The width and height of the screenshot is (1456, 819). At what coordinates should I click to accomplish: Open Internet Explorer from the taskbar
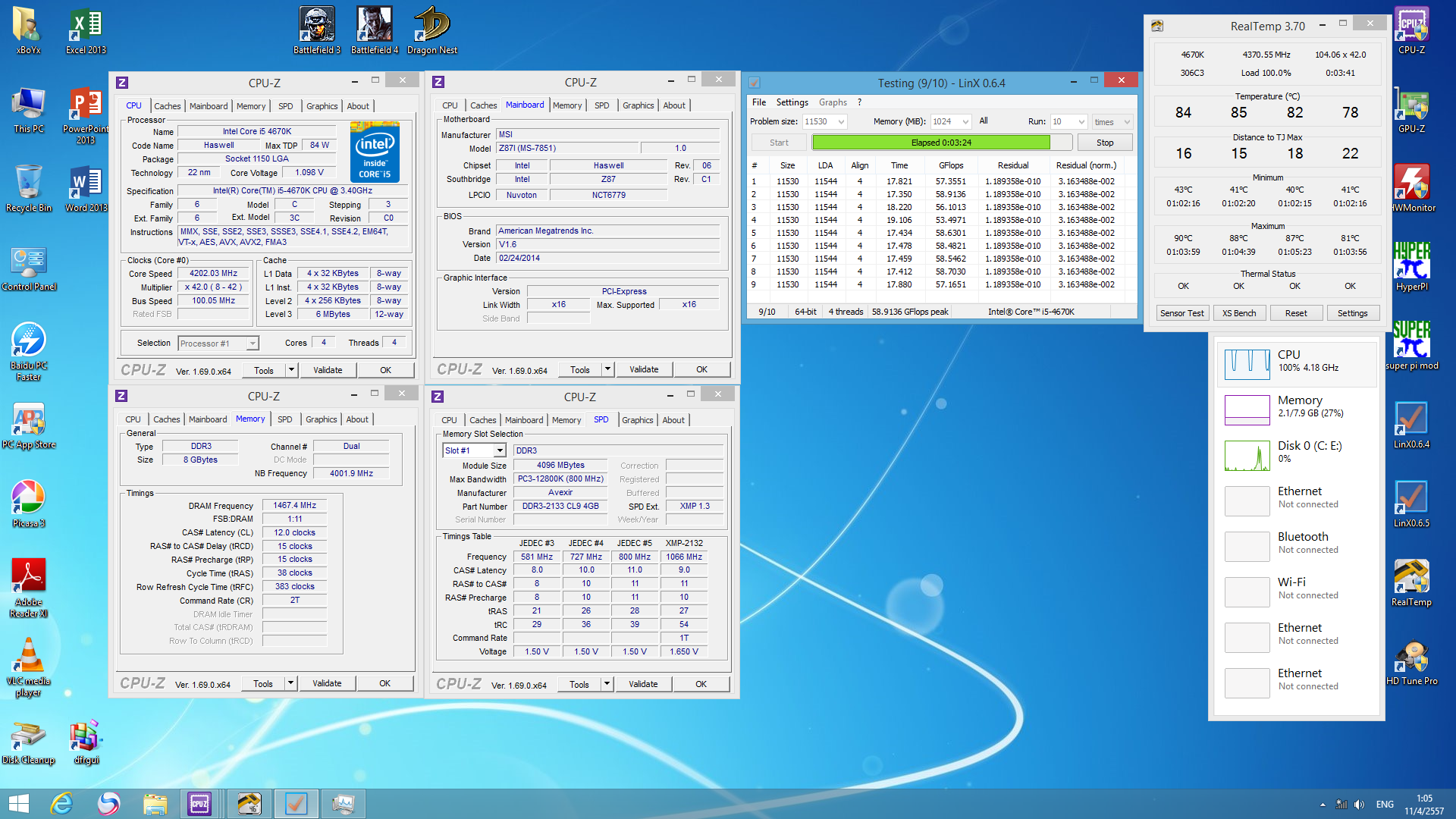pyautogui.click(x=62, y=803)
